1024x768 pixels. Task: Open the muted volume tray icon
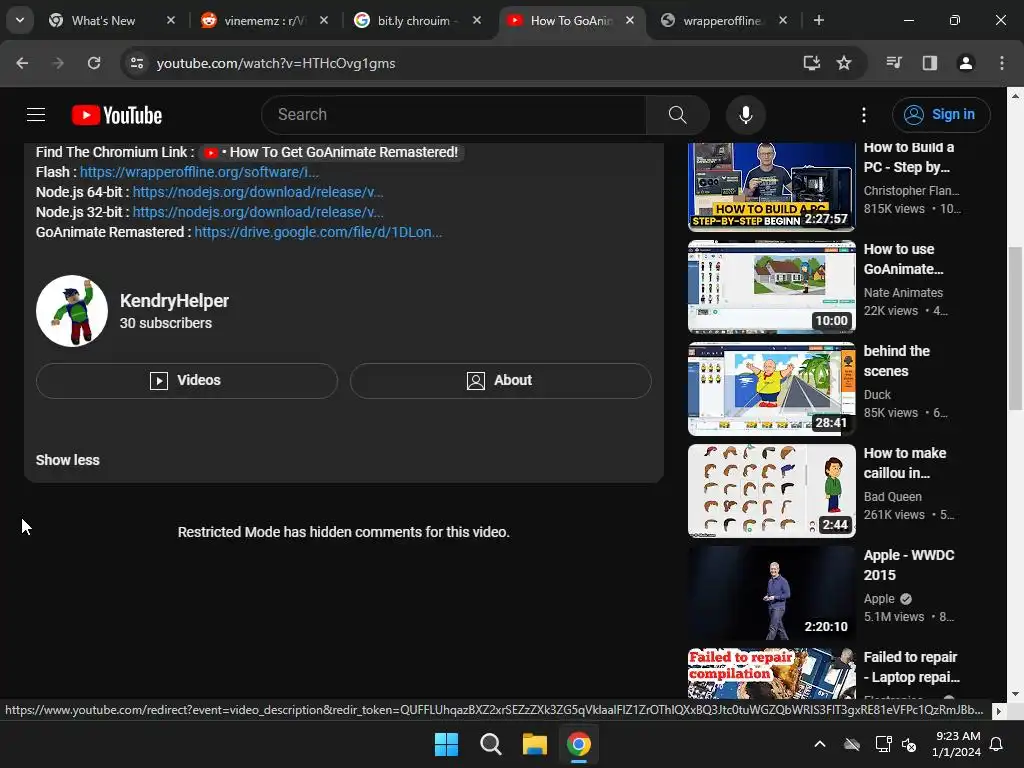[908, 744]
